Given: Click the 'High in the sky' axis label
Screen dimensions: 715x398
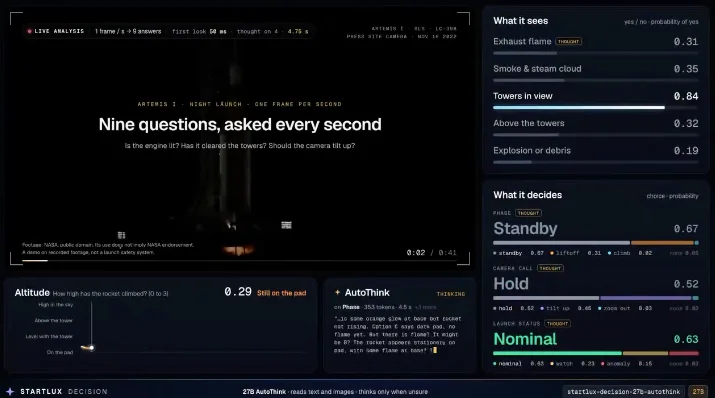Looking at the screenshot, I should point(56,305).
